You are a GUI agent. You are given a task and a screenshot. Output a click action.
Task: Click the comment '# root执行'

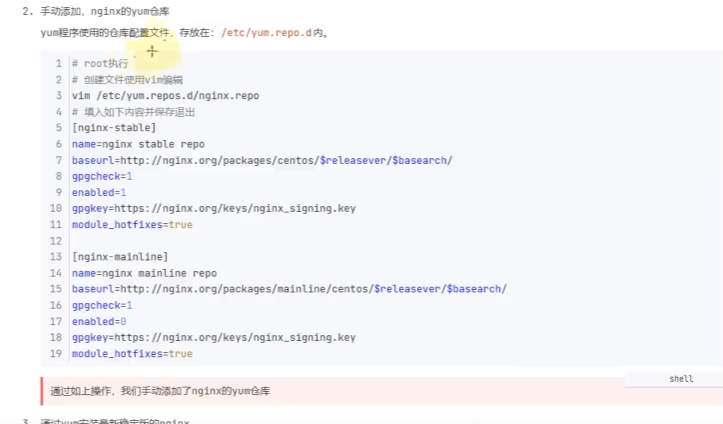click(100, 64)
